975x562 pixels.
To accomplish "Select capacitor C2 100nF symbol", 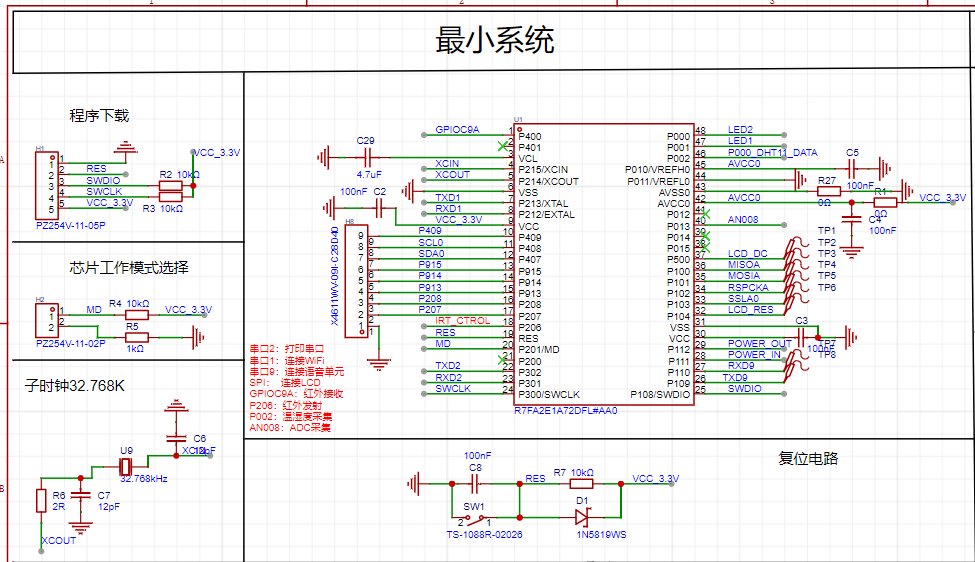I will pos(379,209).
